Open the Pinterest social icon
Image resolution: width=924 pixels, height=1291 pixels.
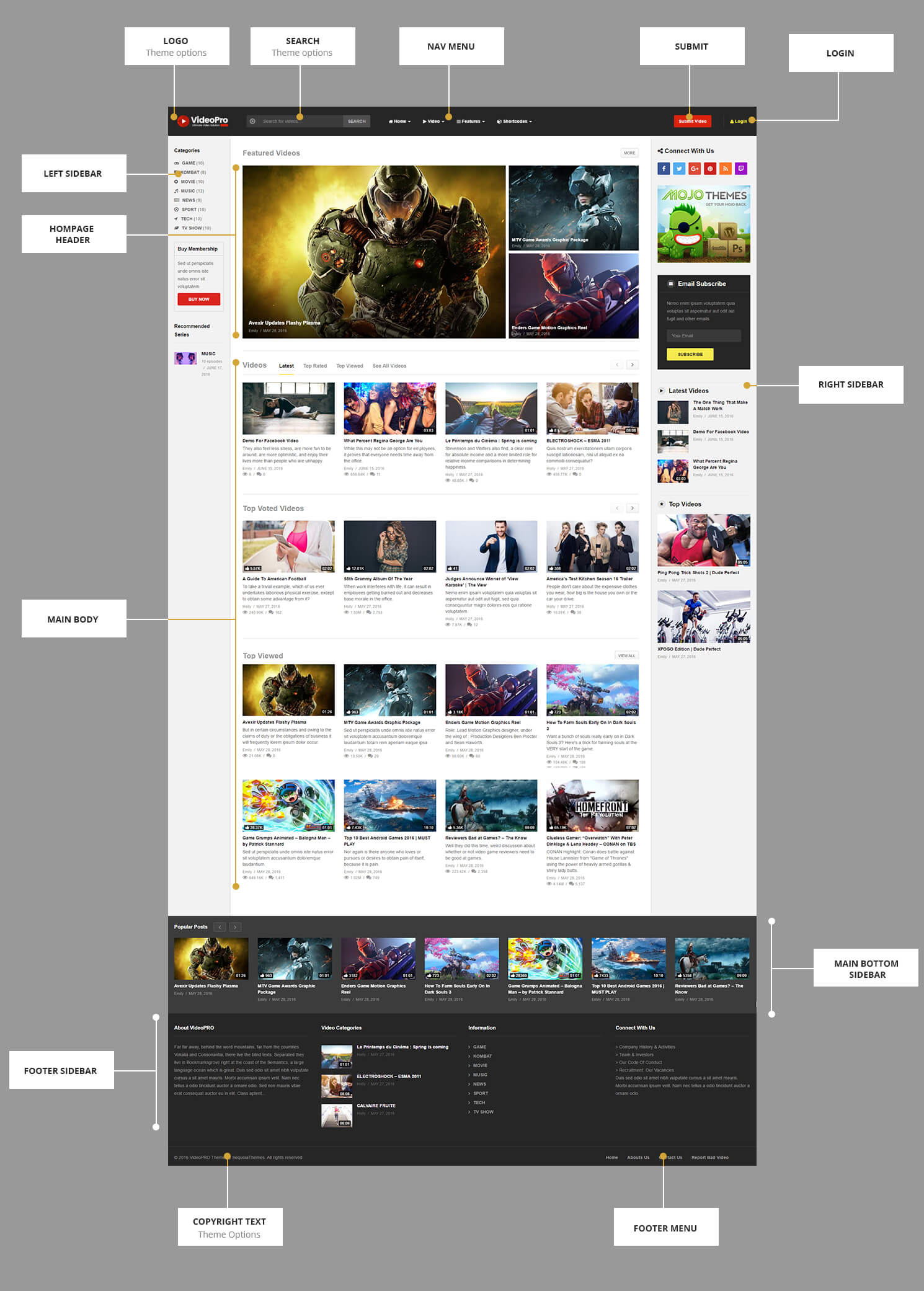(x=710, y=169)
